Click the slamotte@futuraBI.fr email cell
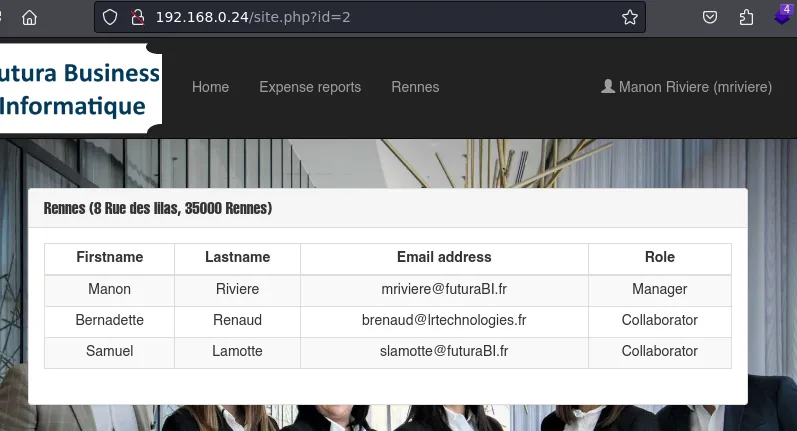Viewport: 797px width, 431px height. point(444,351)
